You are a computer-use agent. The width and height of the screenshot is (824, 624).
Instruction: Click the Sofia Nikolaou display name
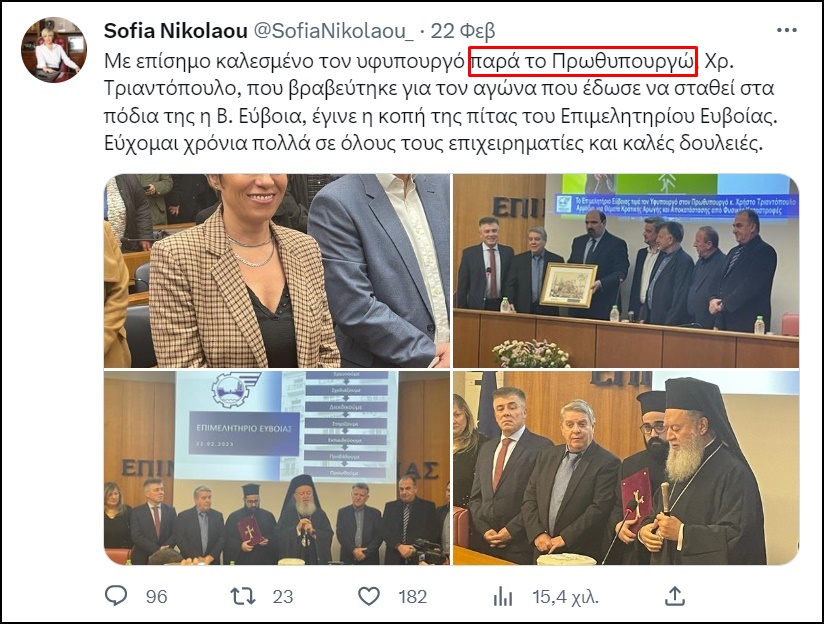tap(176, 31)
